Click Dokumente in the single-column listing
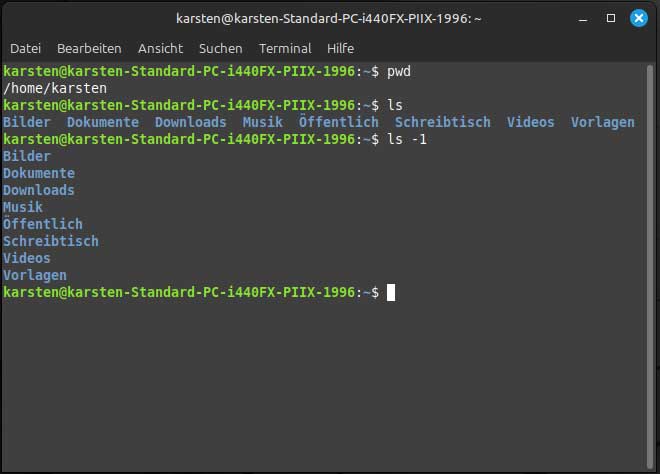Screen dimensions: 660x474 (39, 173)
